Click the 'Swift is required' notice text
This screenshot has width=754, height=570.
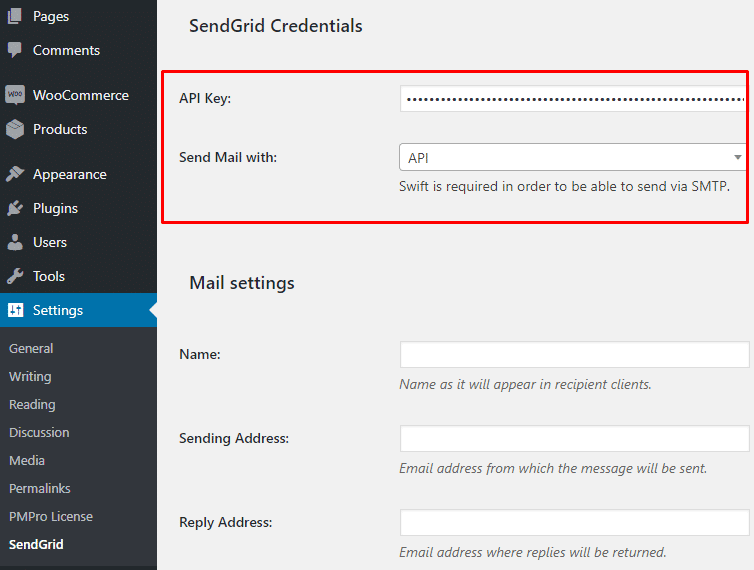(x=565, y=186)
